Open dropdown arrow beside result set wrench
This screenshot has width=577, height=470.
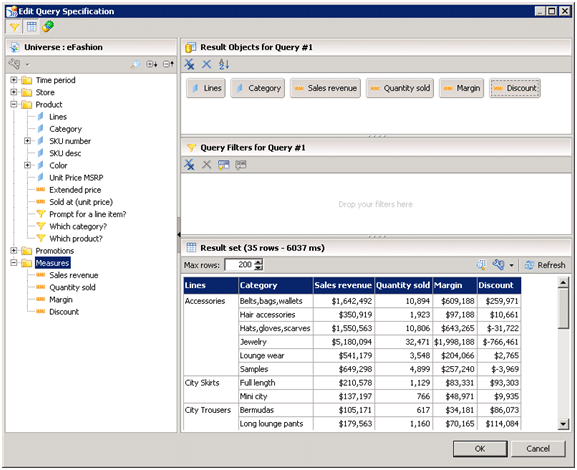(511, 265)
